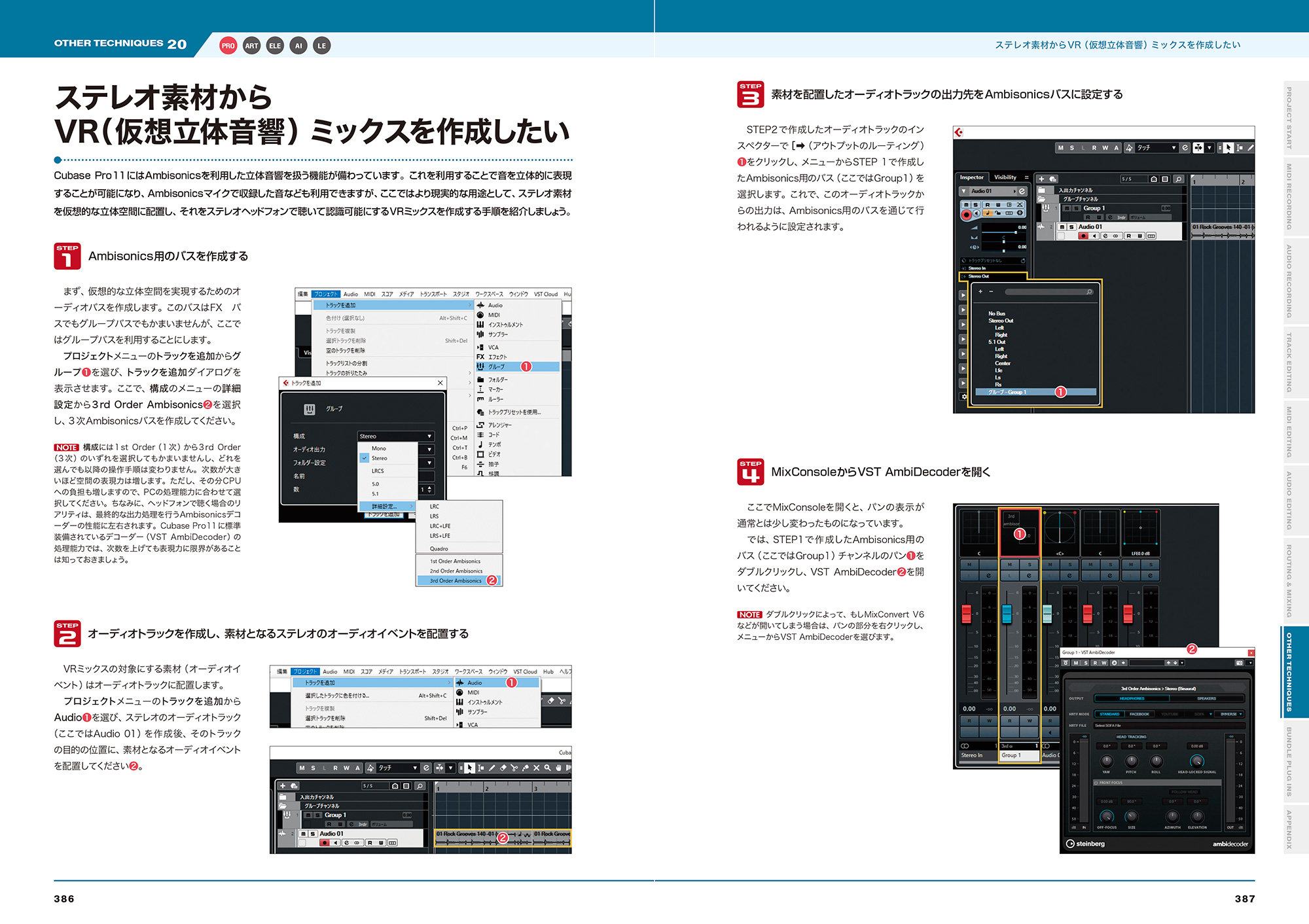The width and height of the screenshot is (1309, 924).
Task: Expand 詳細設定 submenu in 構成 list
Action: pyautogui.click(x=387, y=506)
